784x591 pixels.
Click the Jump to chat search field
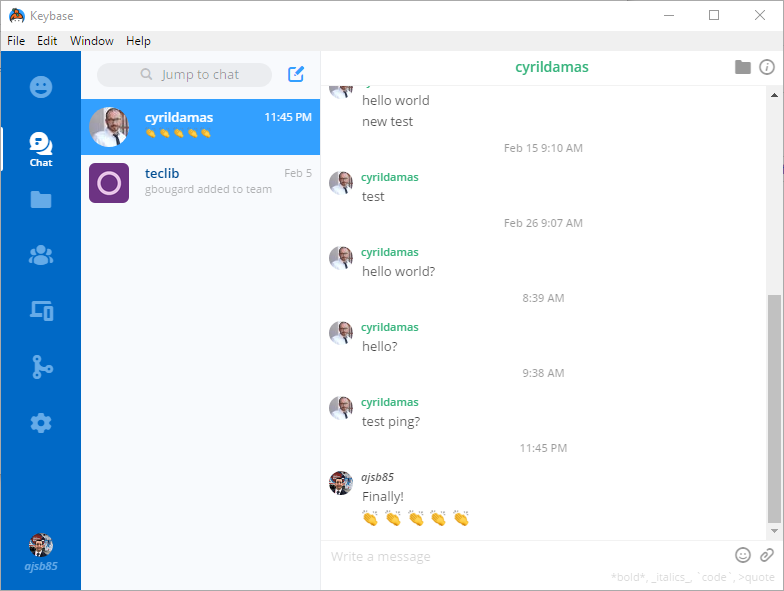point(184,74)
